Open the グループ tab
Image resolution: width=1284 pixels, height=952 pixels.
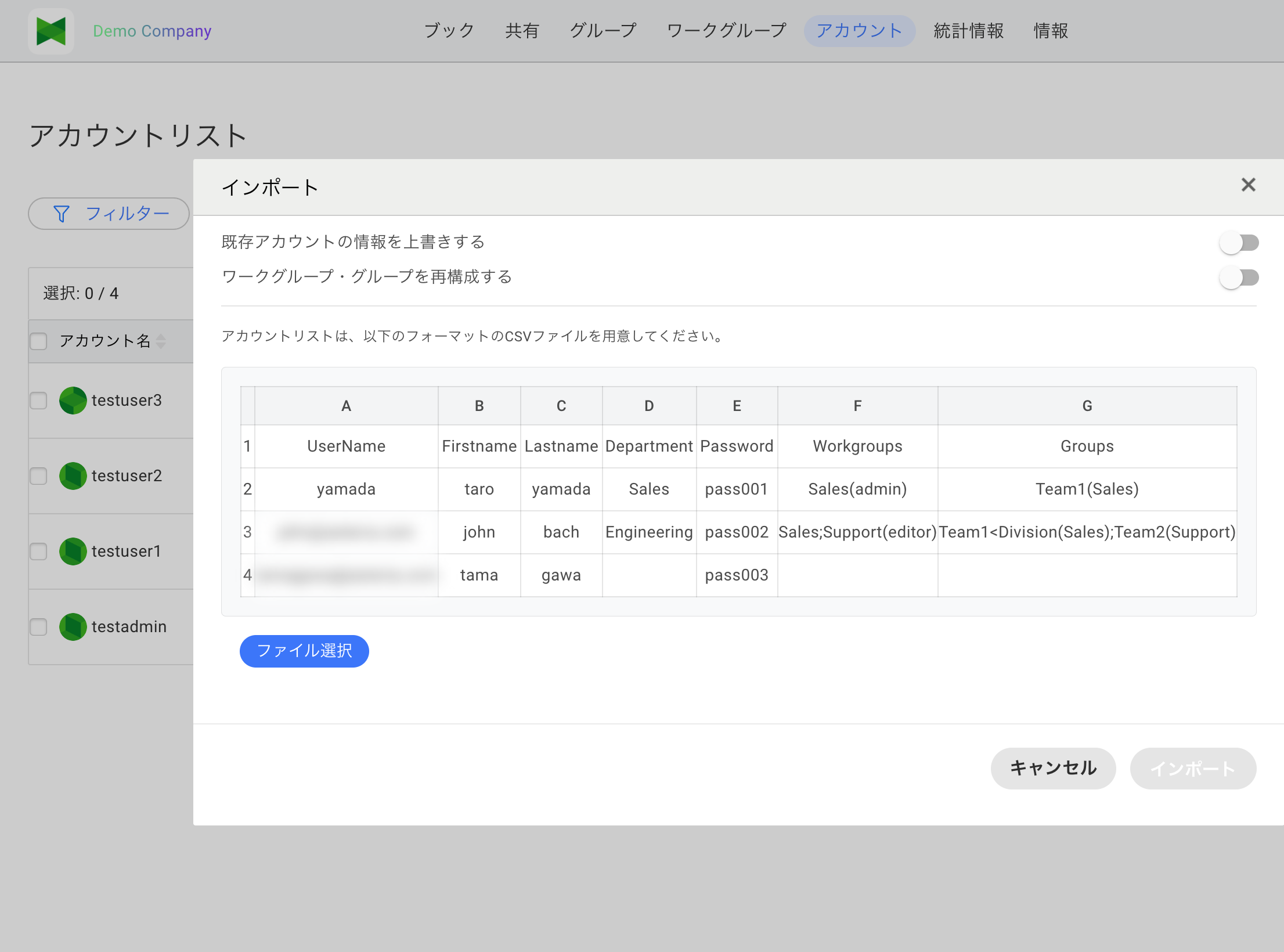[603, 31]
